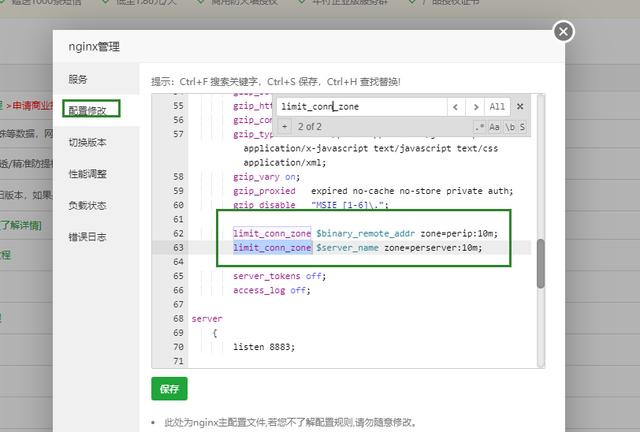Select the 配置修改 tab
Image resolution: width=640 pixels, height=432 pixels.
(87, 109)
